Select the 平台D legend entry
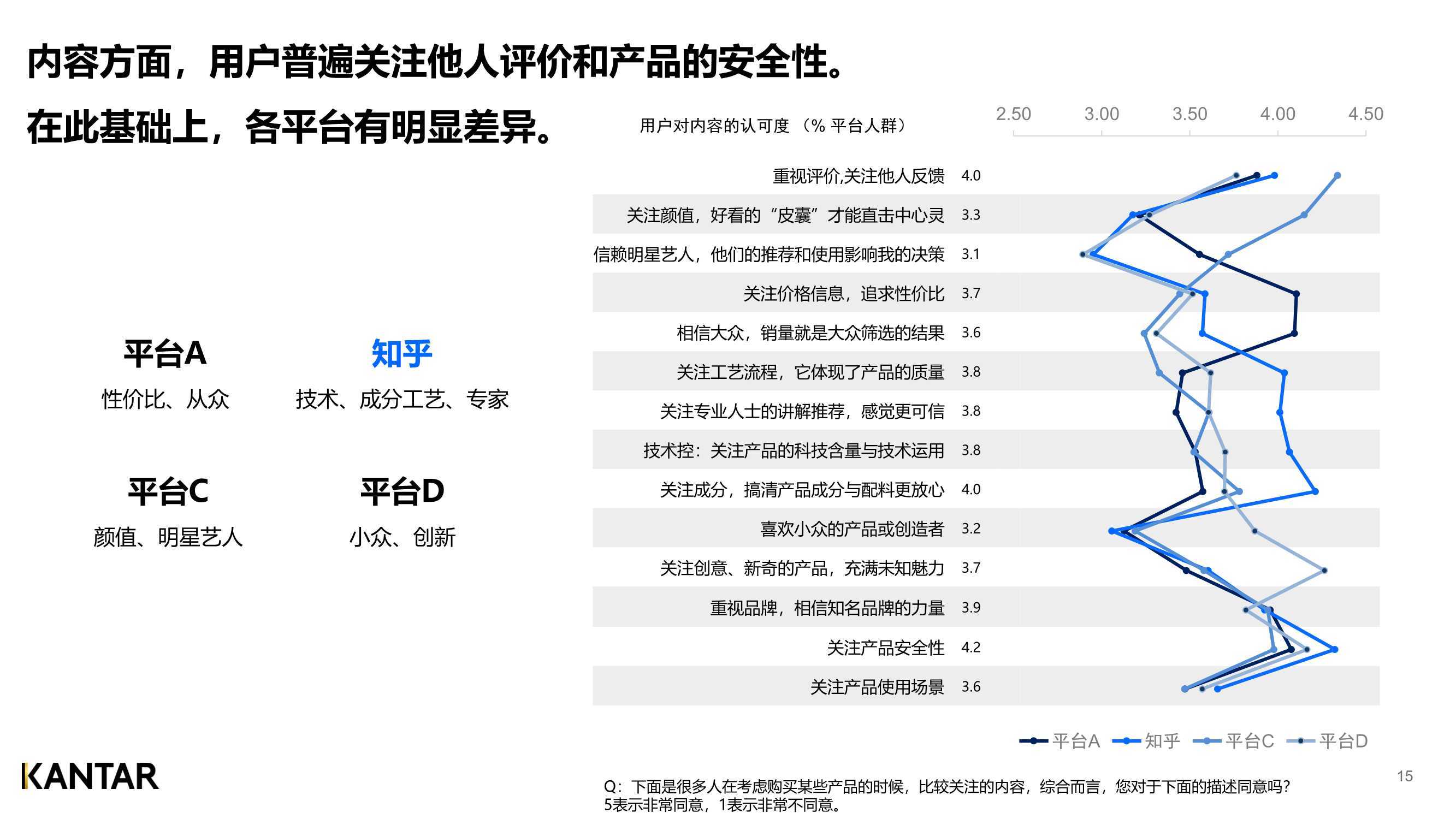 1327,740
